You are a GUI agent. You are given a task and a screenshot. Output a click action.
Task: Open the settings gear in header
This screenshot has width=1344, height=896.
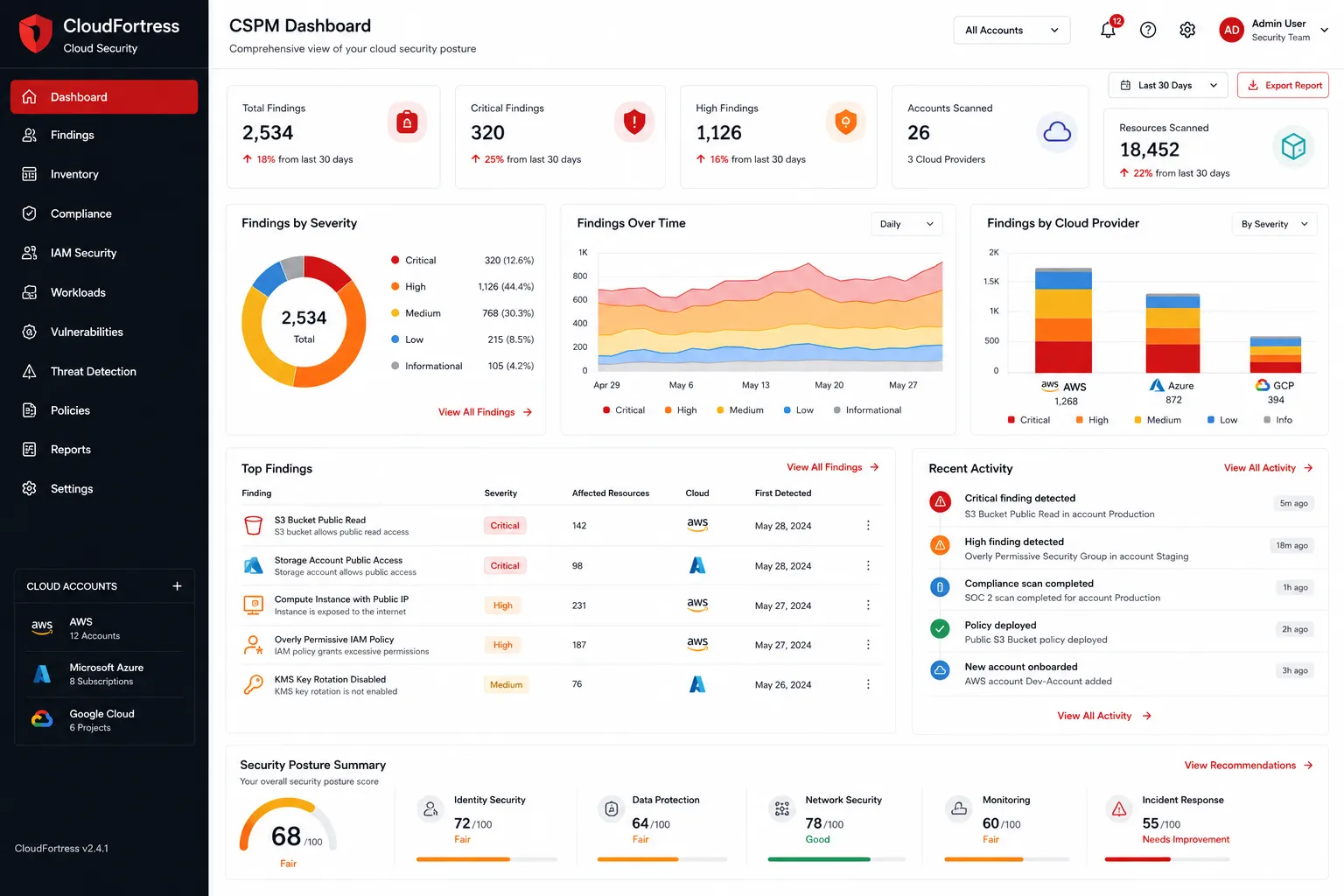point(1187,30)
